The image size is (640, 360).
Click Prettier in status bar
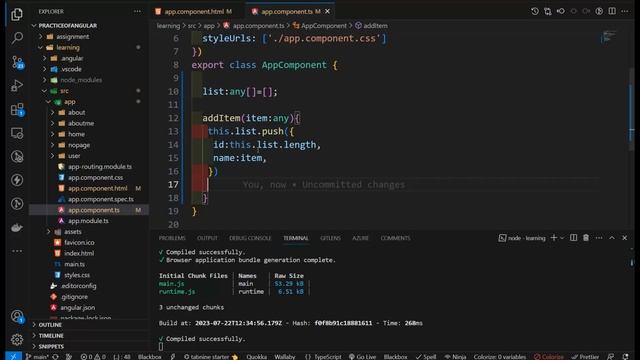point(585,357)
